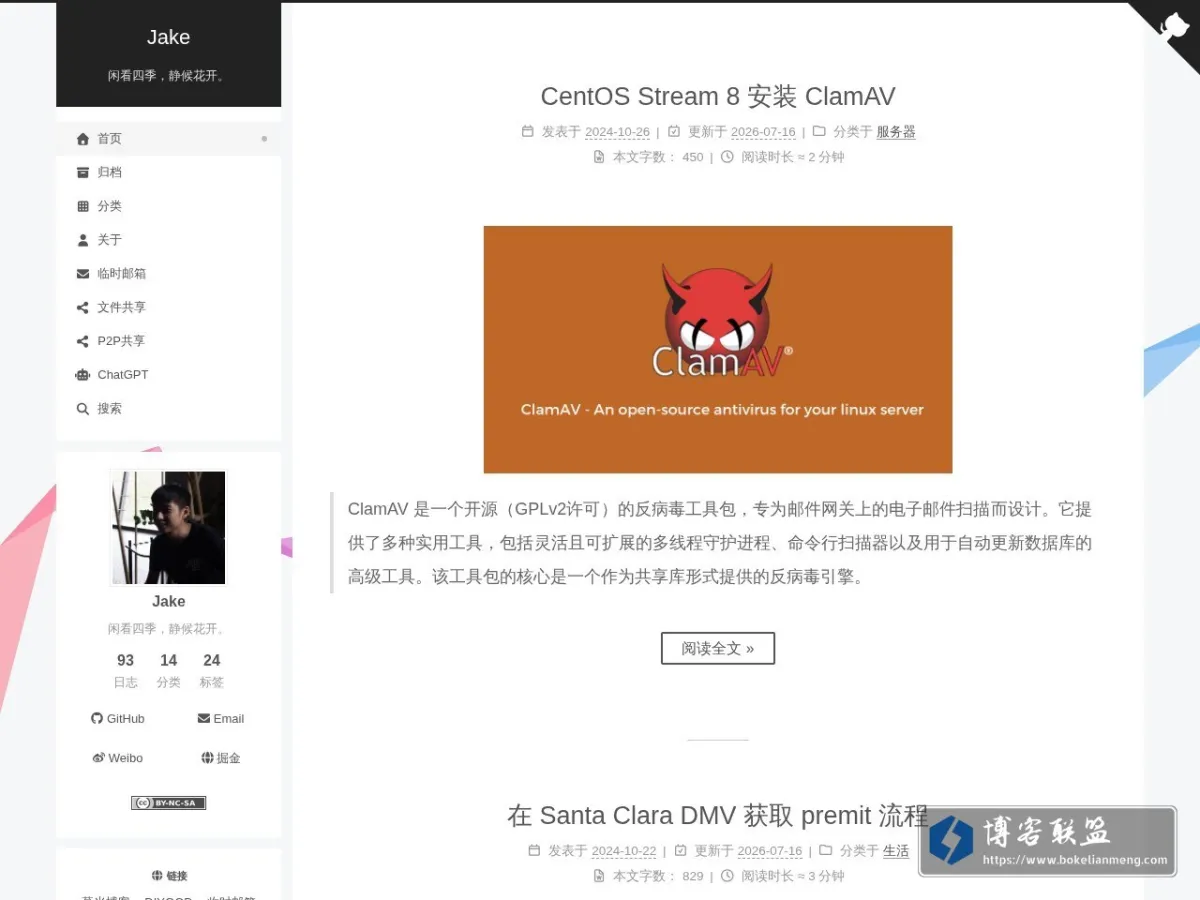Click the Email envelope icon in the profile card

pos(204,718)
